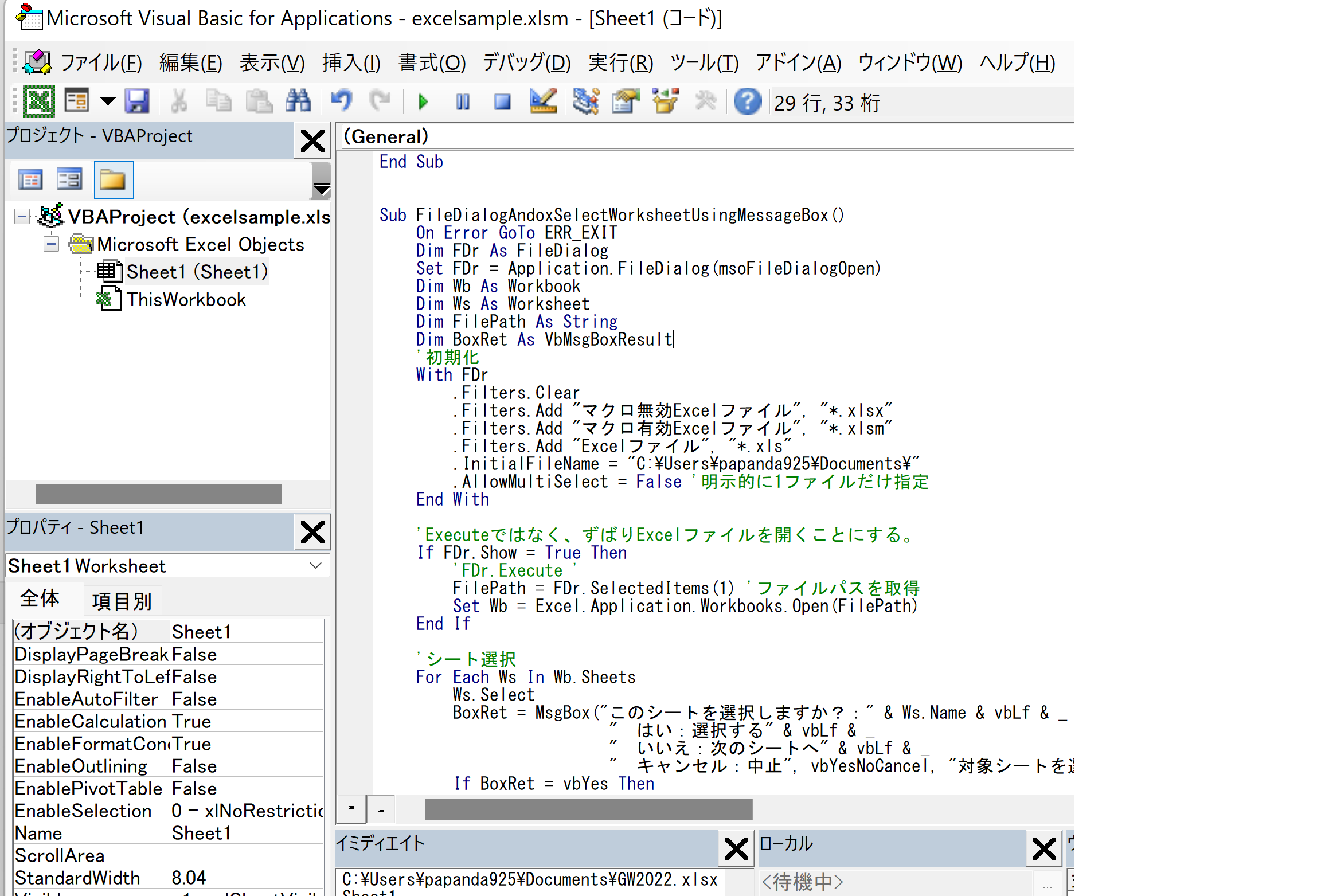
Task: Click the Cut scissors icon
Action: pyautogui.click(x=179, y=102)
